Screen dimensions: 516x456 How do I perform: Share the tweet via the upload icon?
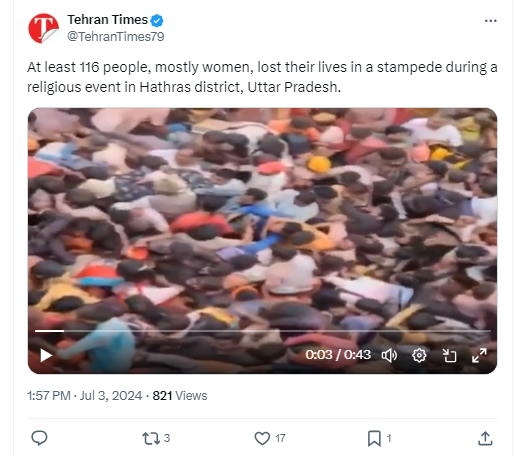coord(485,438)
